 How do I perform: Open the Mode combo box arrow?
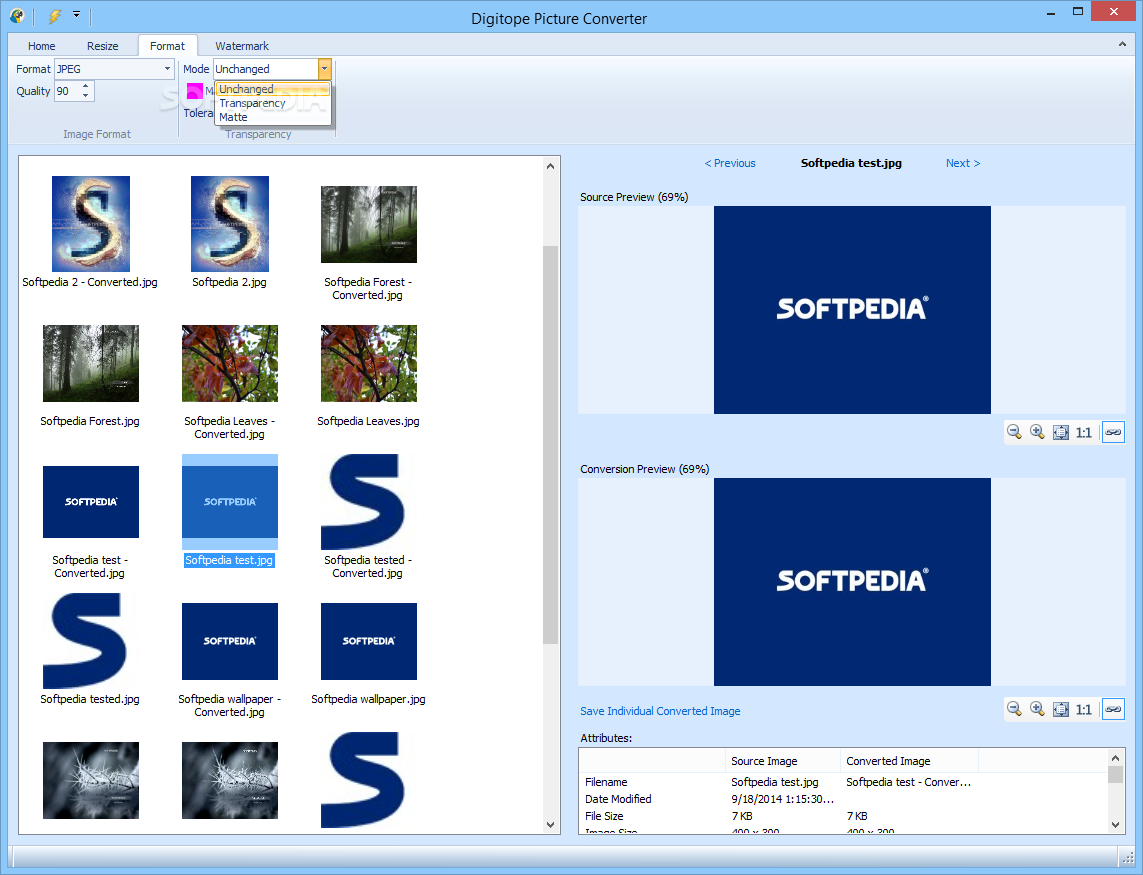click(325, 69)
